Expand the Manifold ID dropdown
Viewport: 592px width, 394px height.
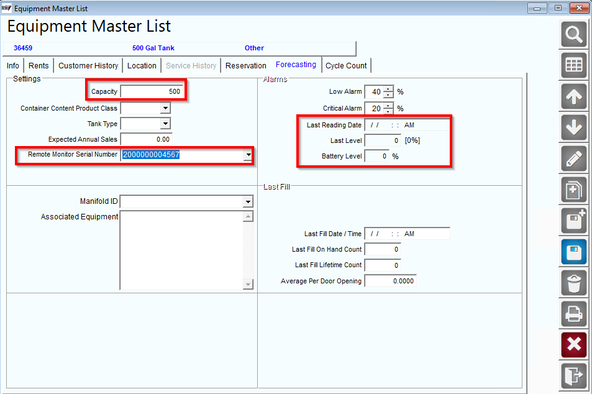point(248,202)
